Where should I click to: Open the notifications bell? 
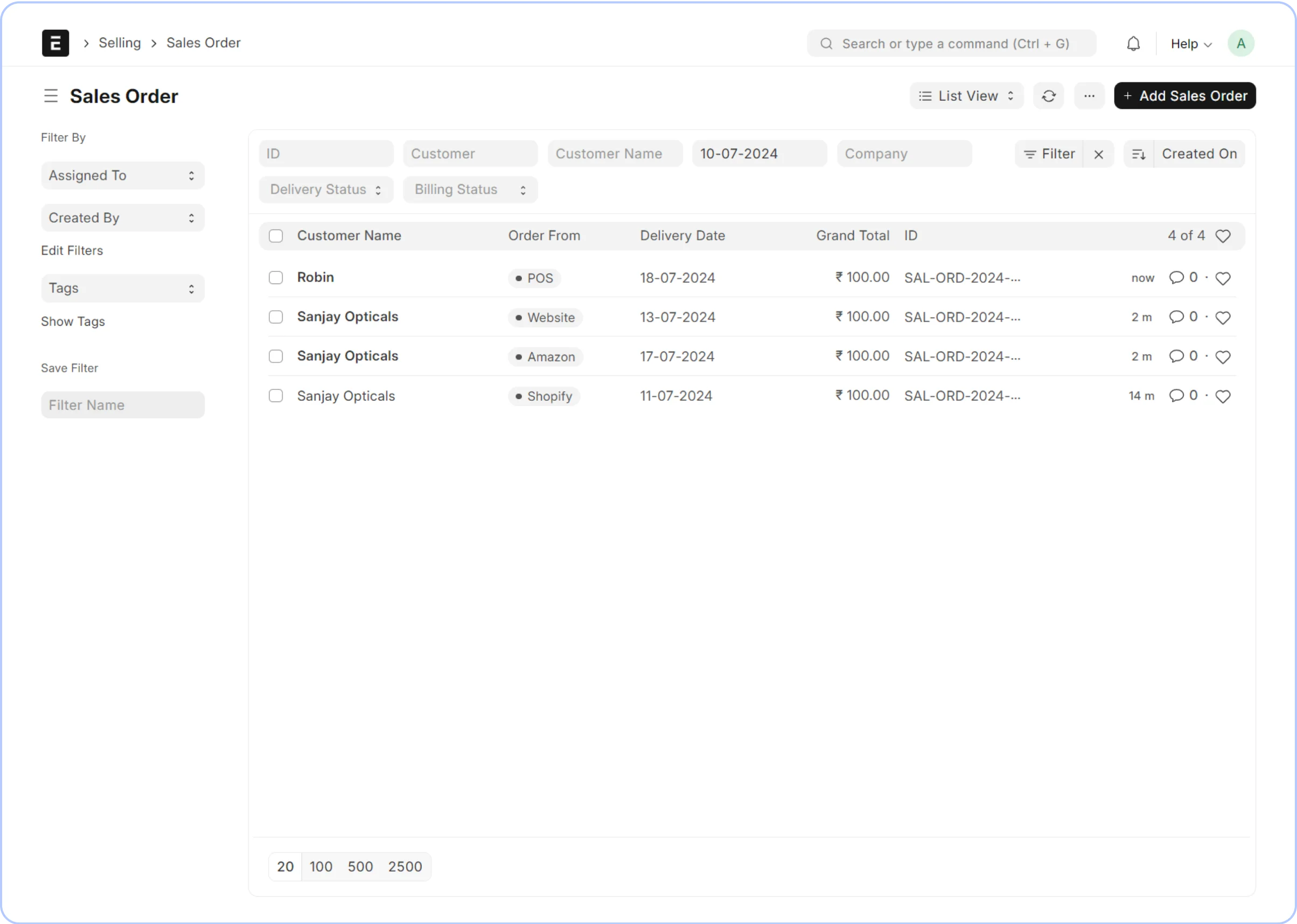(x=1133, y=44)
